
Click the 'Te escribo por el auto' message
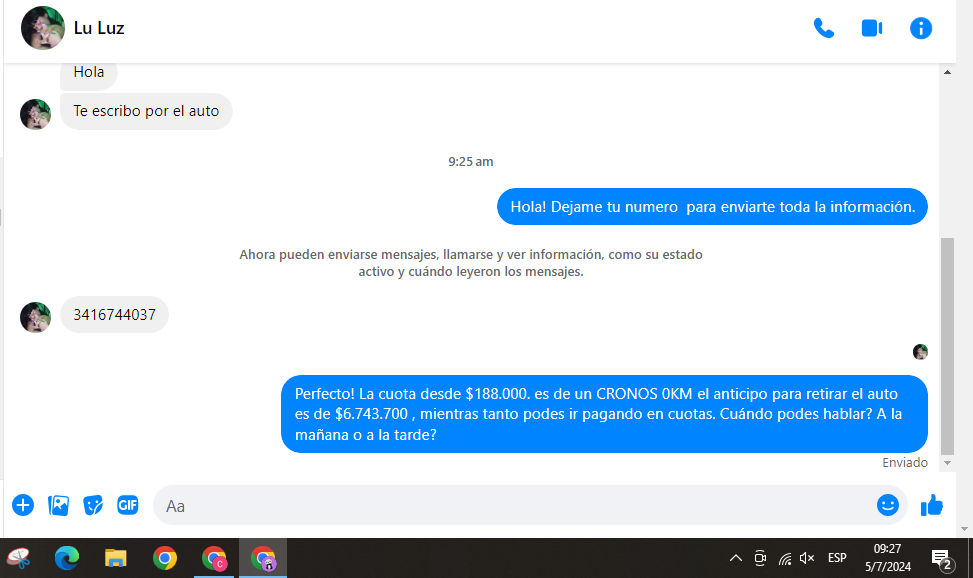[146, 111]
